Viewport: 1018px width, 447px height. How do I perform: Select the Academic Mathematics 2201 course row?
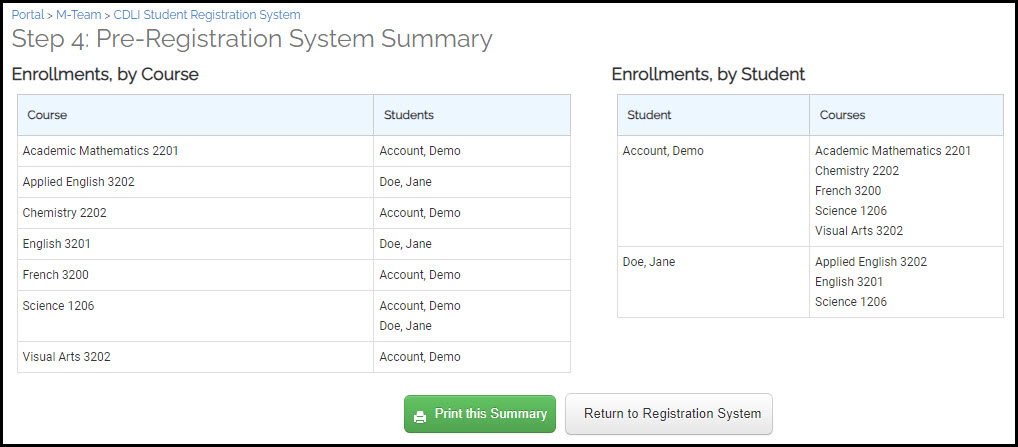point(294,151)
